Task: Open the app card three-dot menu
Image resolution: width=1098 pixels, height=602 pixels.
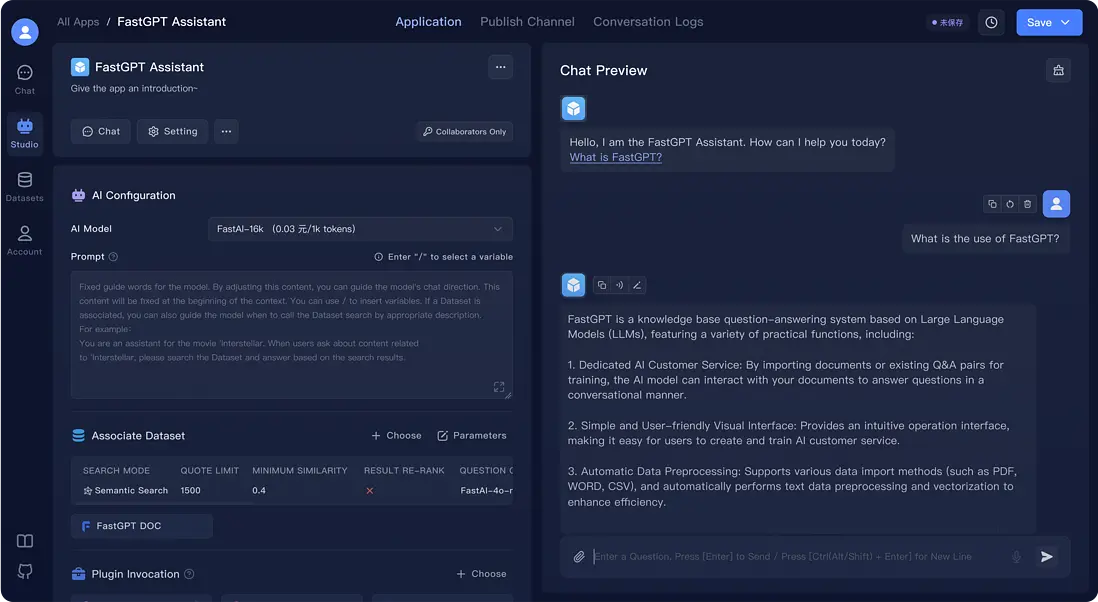Action: pos(500,67)
